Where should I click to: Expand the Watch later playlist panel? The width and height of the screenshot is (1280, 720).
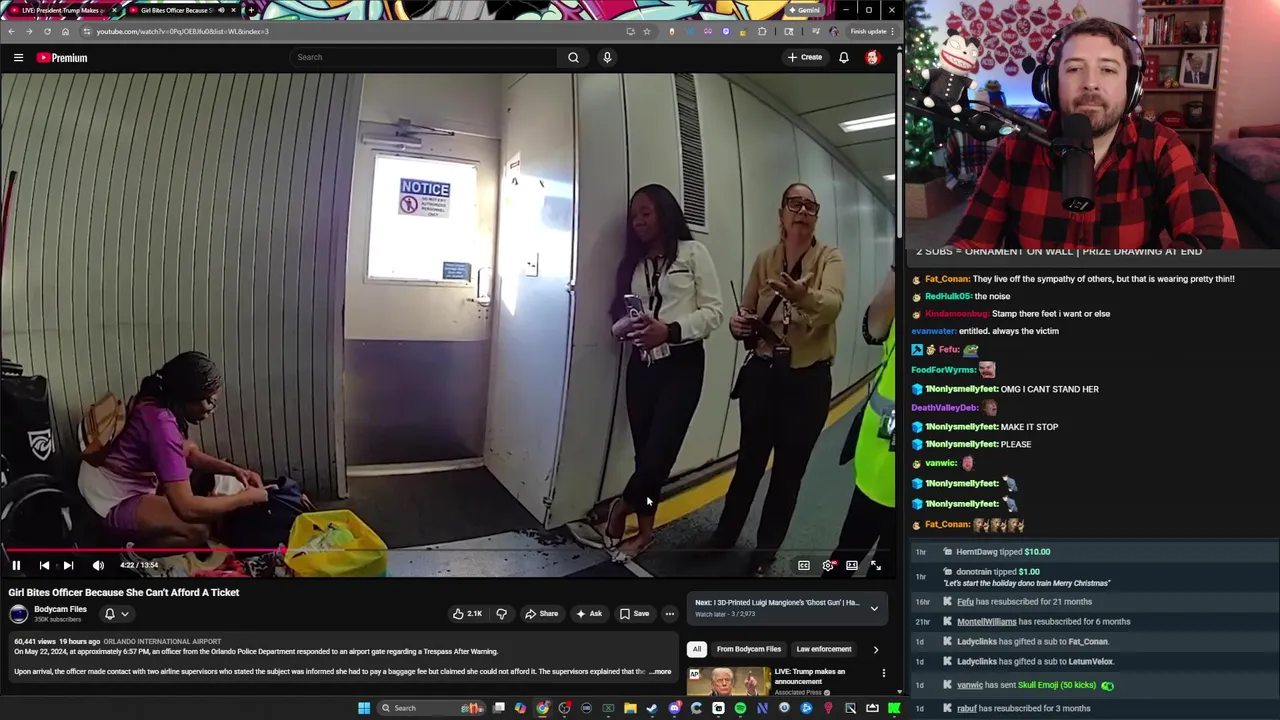coord(874,608)
